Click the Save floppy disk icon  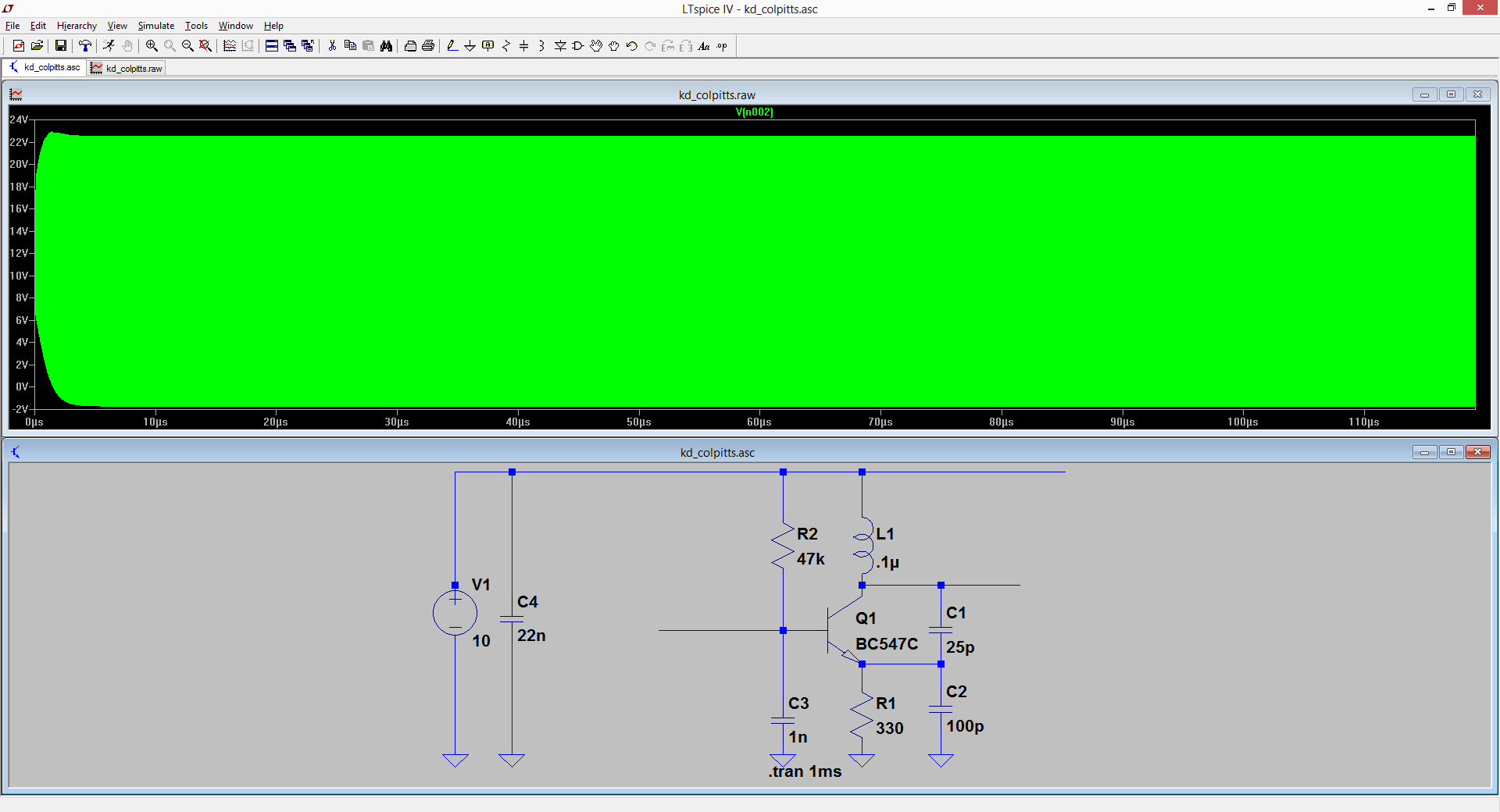(60, 46)
